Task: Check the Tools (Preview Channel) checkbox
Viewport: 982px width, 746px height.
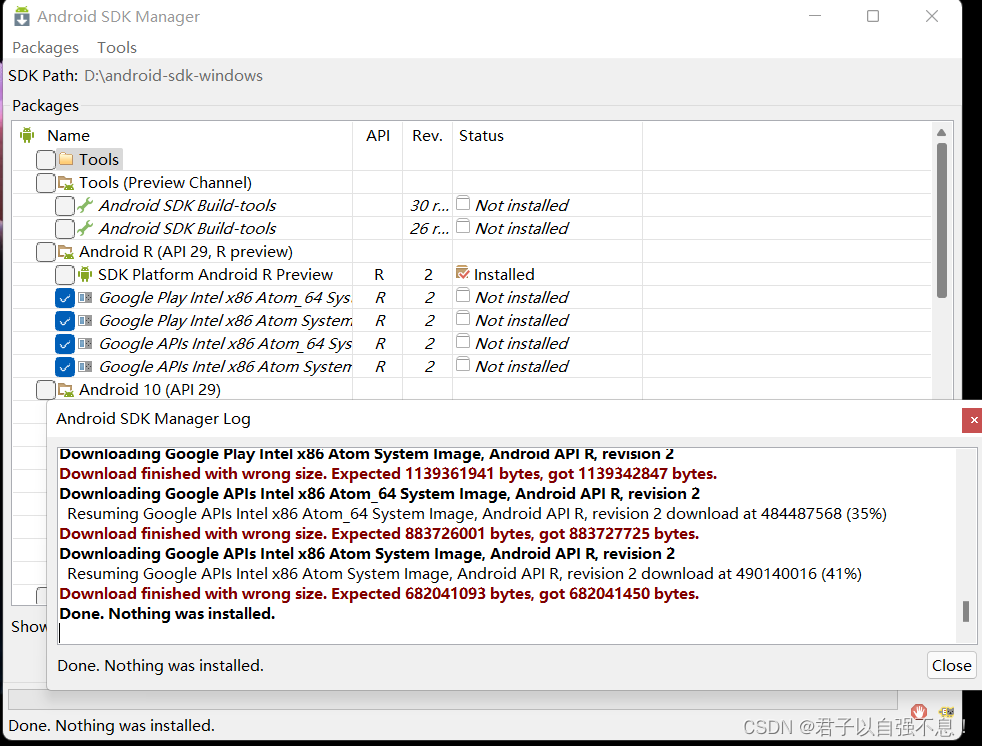Action: (x=46, y=183)
